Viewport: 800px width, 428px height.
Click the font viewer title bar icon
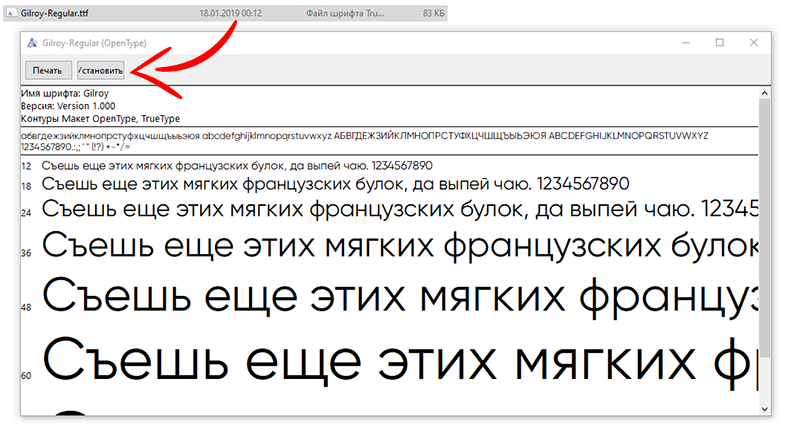(x=34, y=44)
